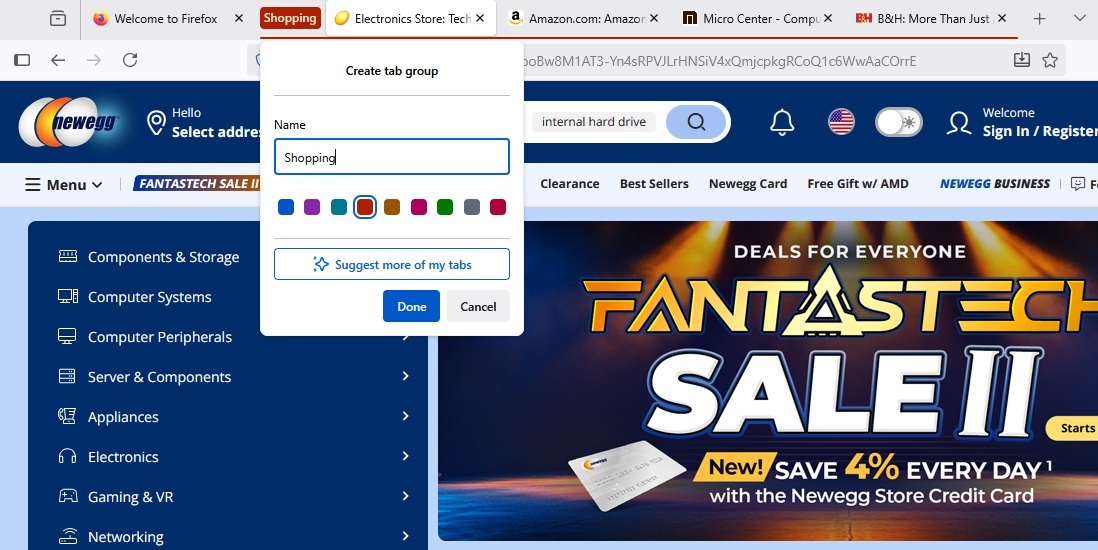Open the notifications bell icon
The width and height of the screenshot is (1098, 550).
click(781, 122)
